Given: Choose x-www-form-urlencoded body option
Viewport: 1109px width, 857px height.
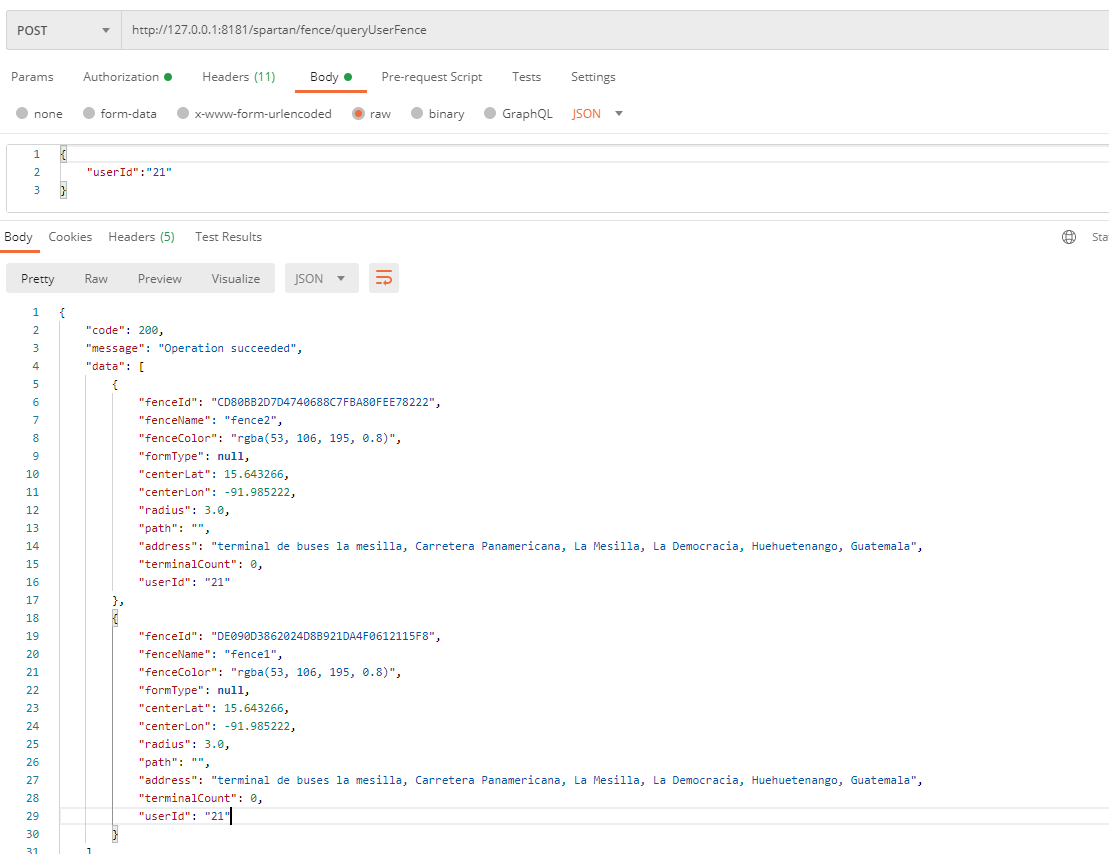Looking at the screenshot, I should 183,114.
